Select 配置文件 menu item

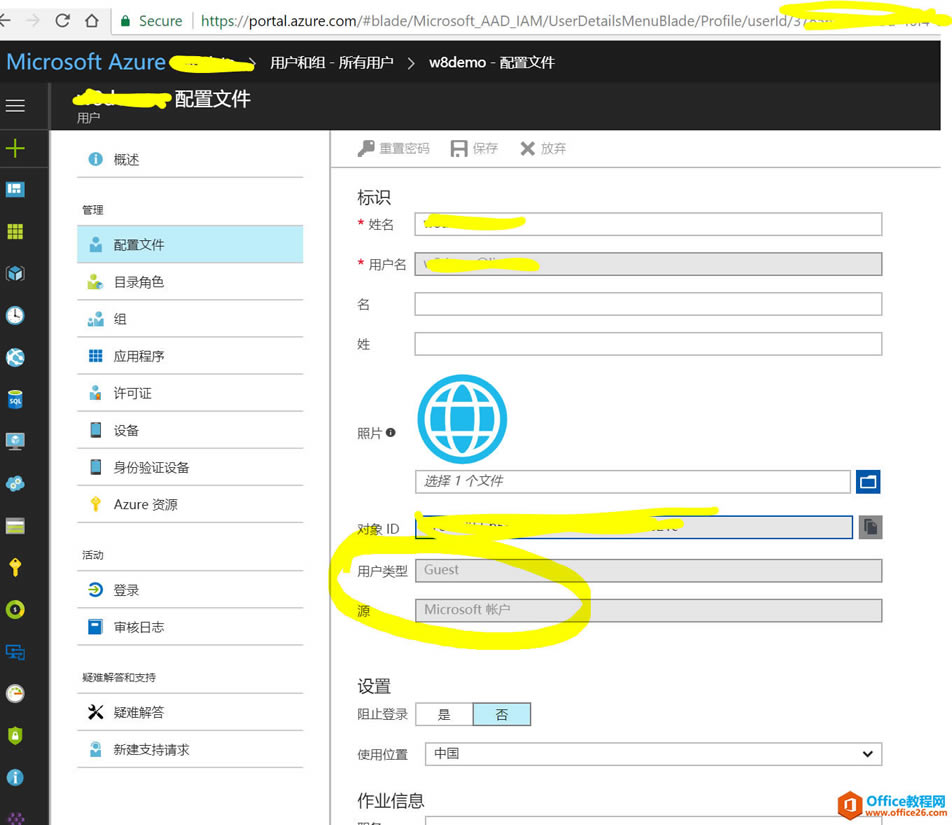[190, 245]
